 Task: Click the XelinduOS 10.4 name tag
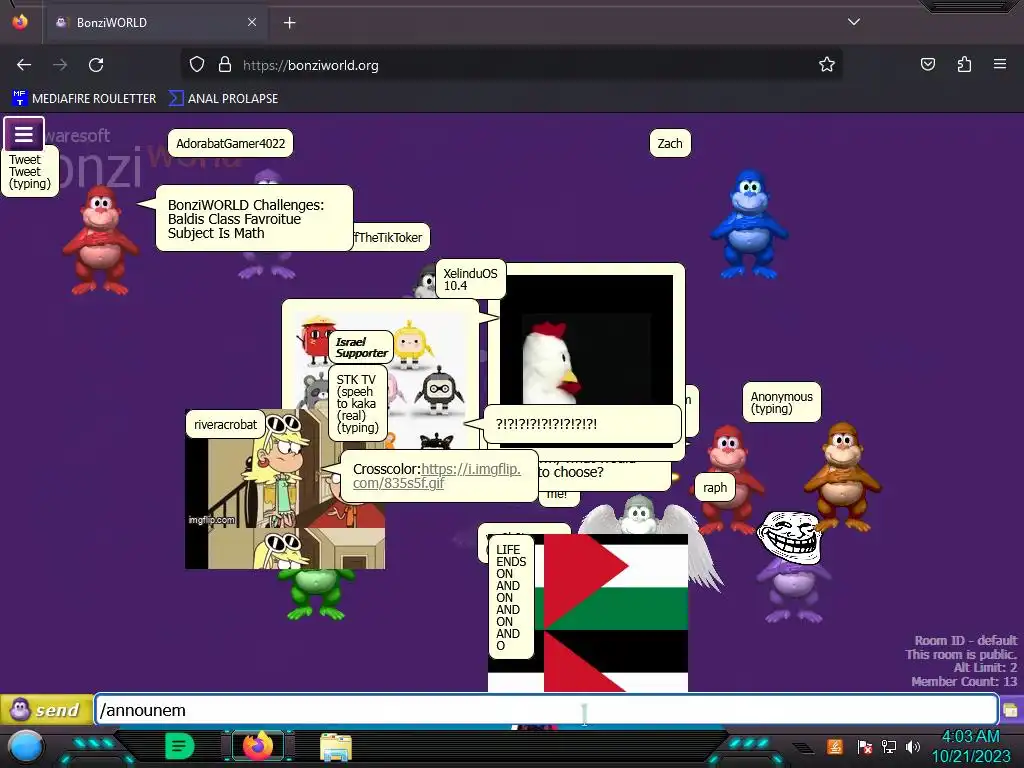tap(470, 280)
